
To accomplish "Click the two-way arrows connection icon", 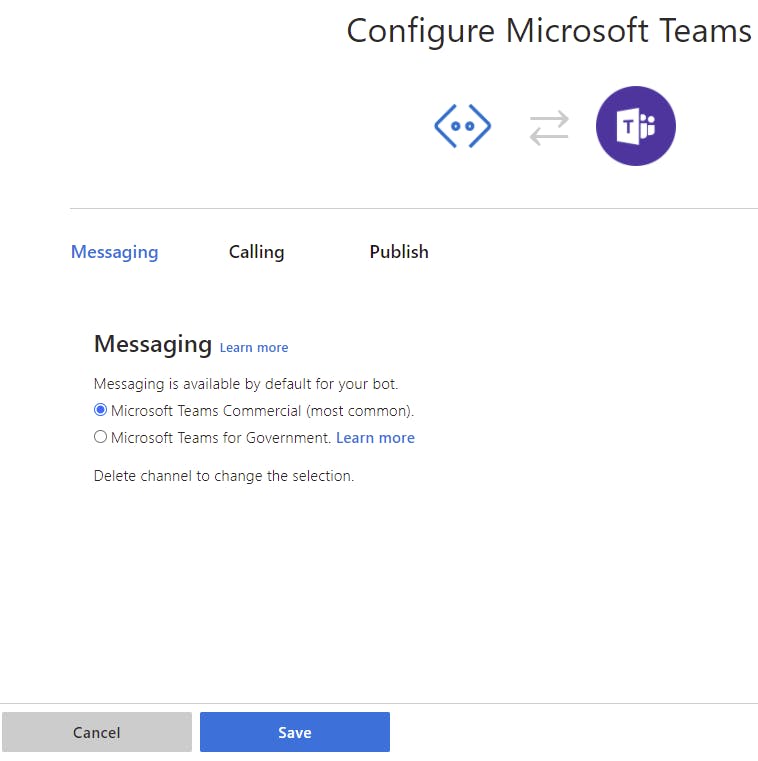I will coord(548,127).
